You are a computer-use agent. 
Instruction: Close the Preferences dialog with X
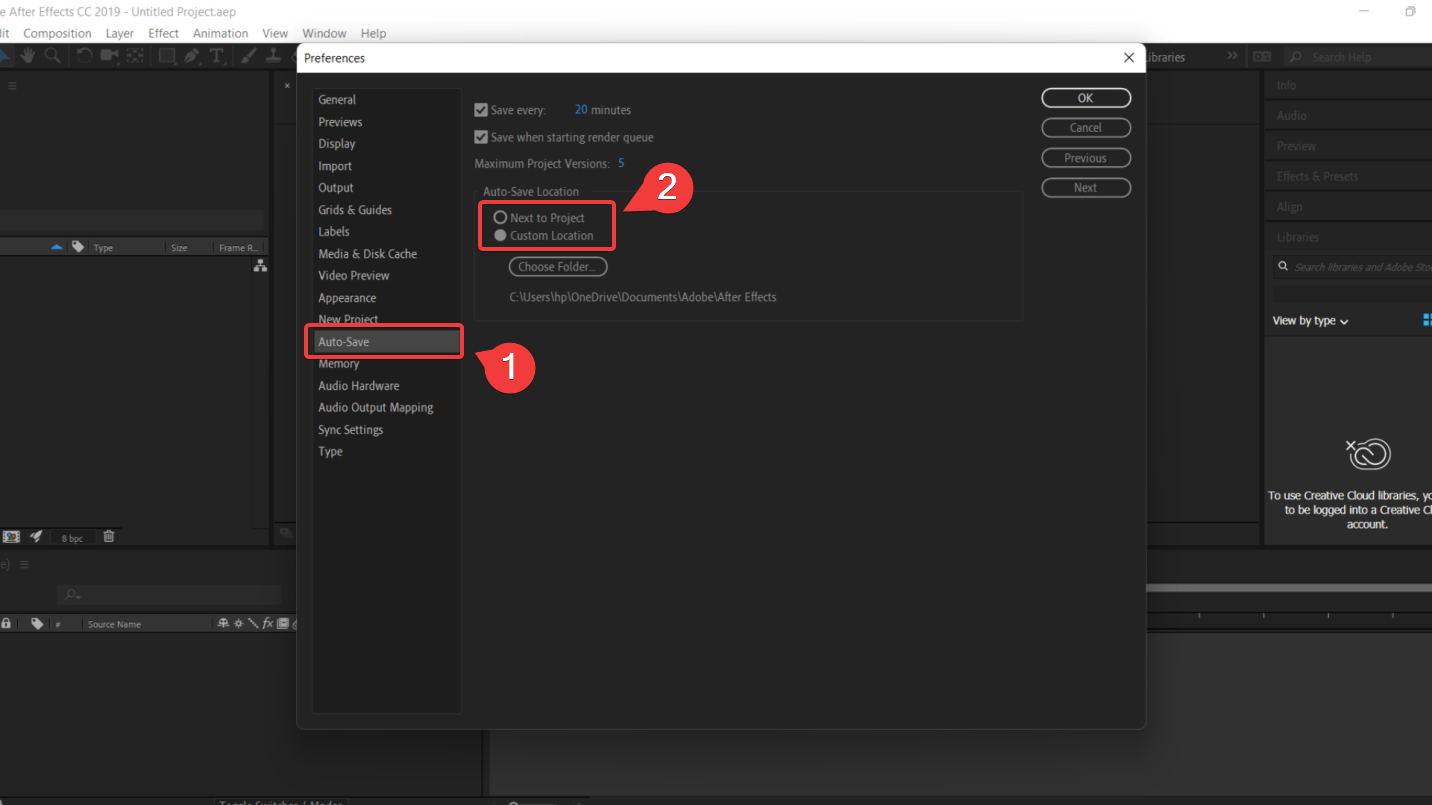tap(1129, 58)
